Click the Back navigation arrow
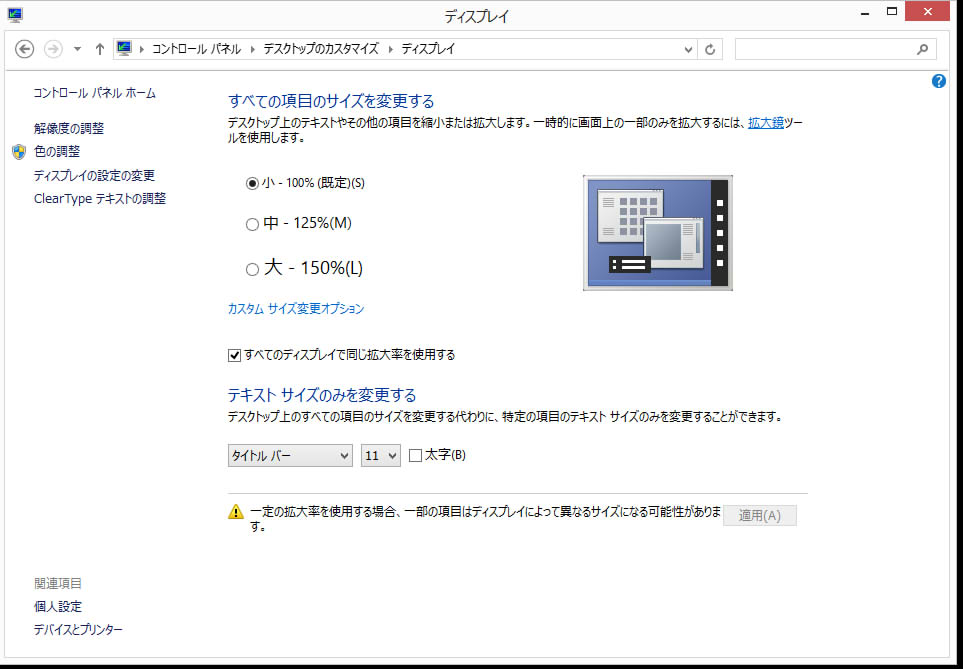Viewport: 963px width, 669px height. (24, 49)
